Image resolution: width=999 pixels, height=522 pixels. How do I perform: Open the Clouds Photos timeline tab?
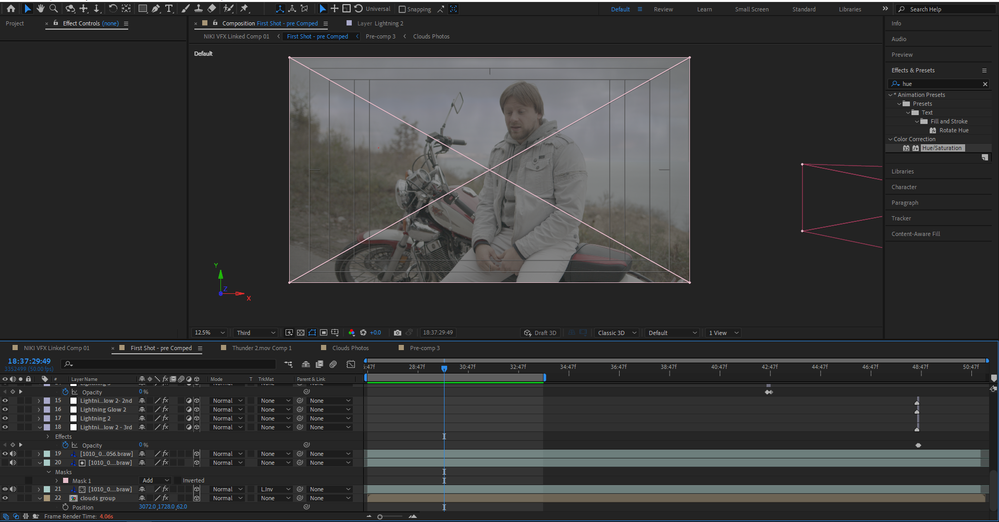350,348
